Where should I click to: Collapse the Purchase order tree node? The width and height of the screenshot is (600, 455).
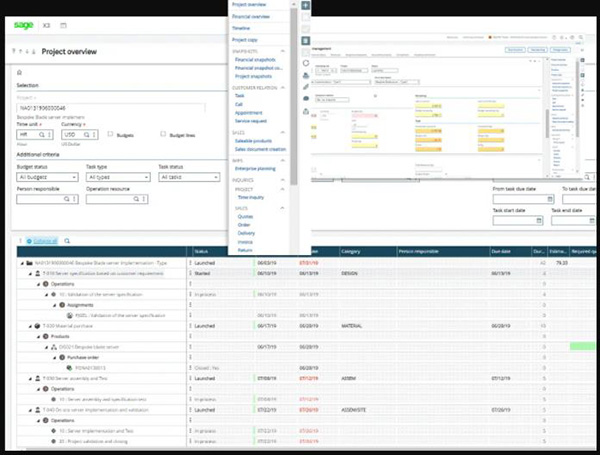55,358
